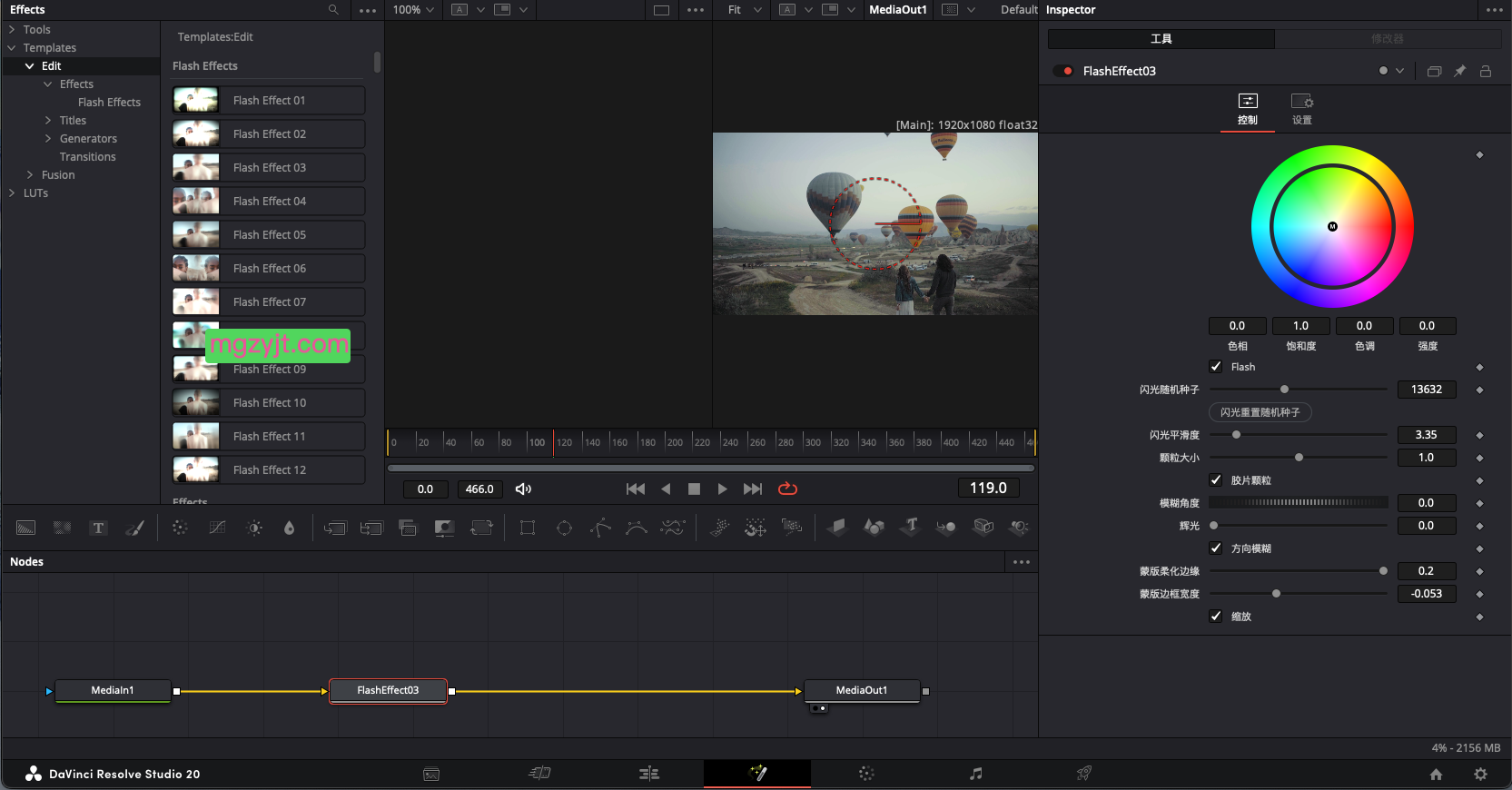Lock the FlashEffect03 node controls

click(1486, 71)
